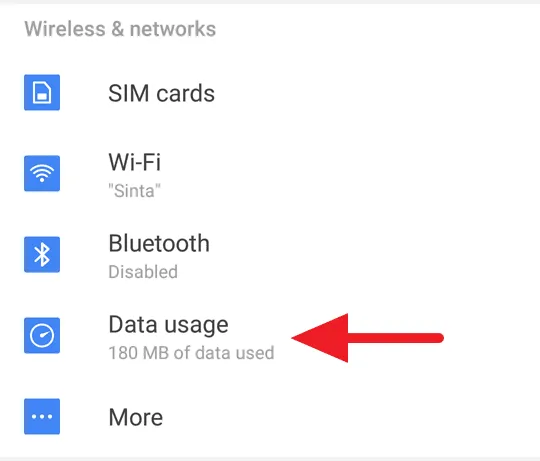The height and width of the screenshot is (461, 540).
Task: Open the Bluetooth settings entry
Action: click(x=270, y=255)
